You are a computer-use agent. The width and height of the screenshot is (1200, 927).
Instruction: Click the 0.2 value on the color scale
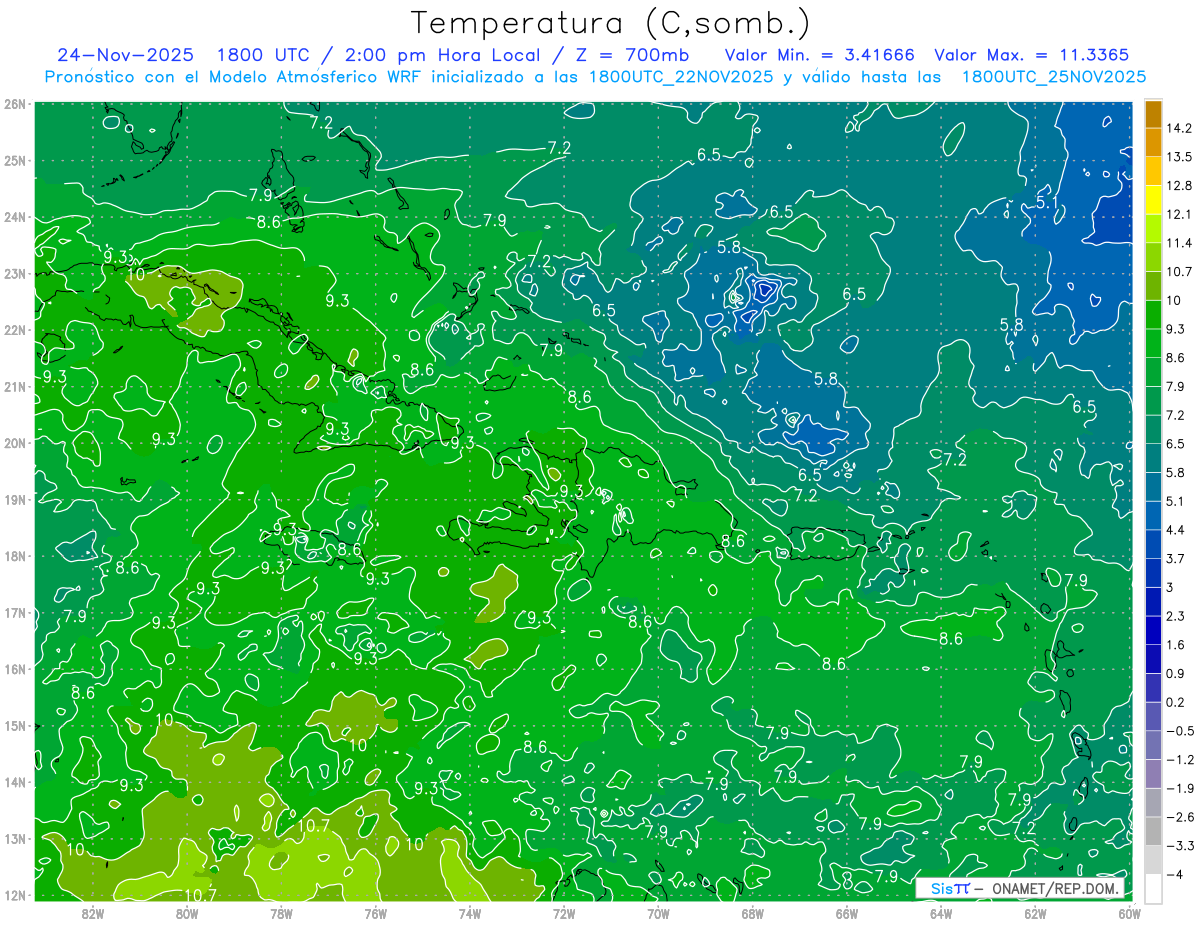point(1175,702)
